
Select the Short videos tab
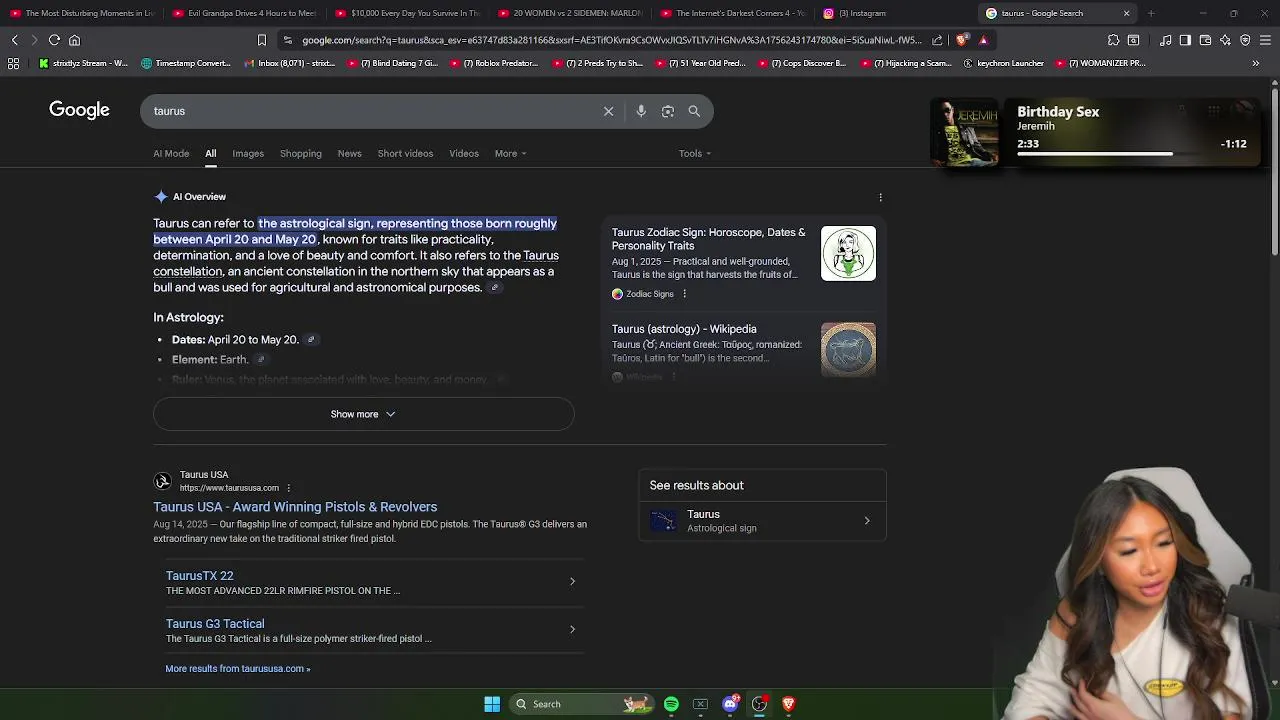(x=405, y=153)
